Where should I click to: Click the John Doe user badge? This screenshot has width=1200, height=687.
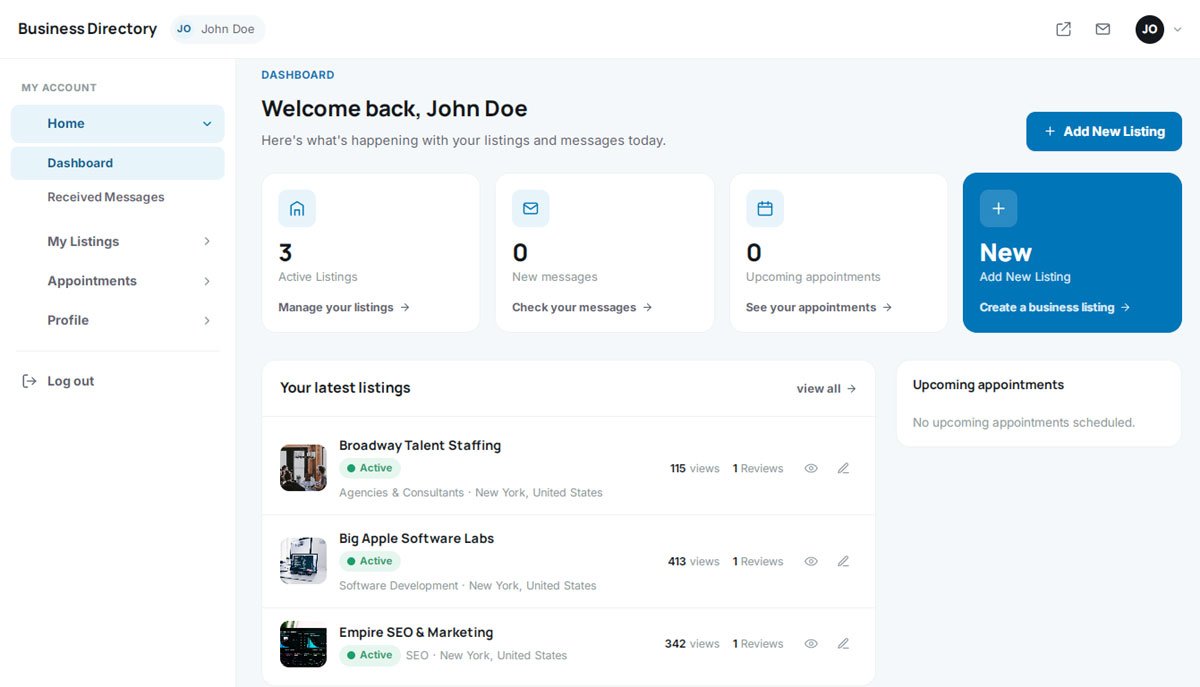coord(218,29)
